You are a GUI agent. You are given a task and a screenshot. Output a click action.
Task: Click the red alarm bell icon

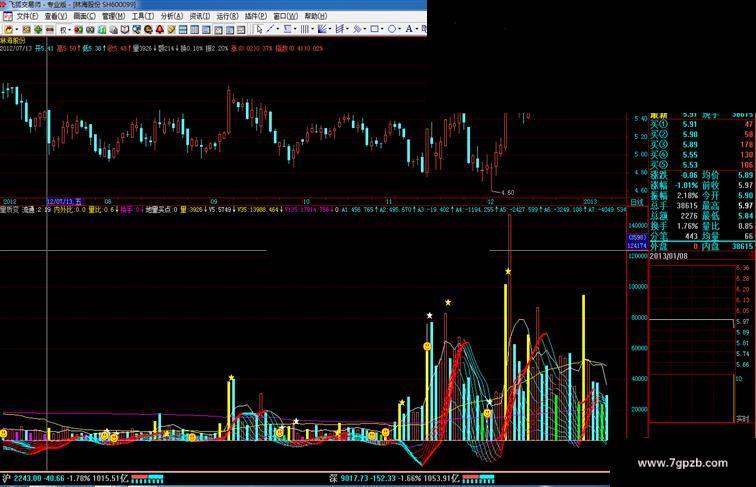click(160, 29)
